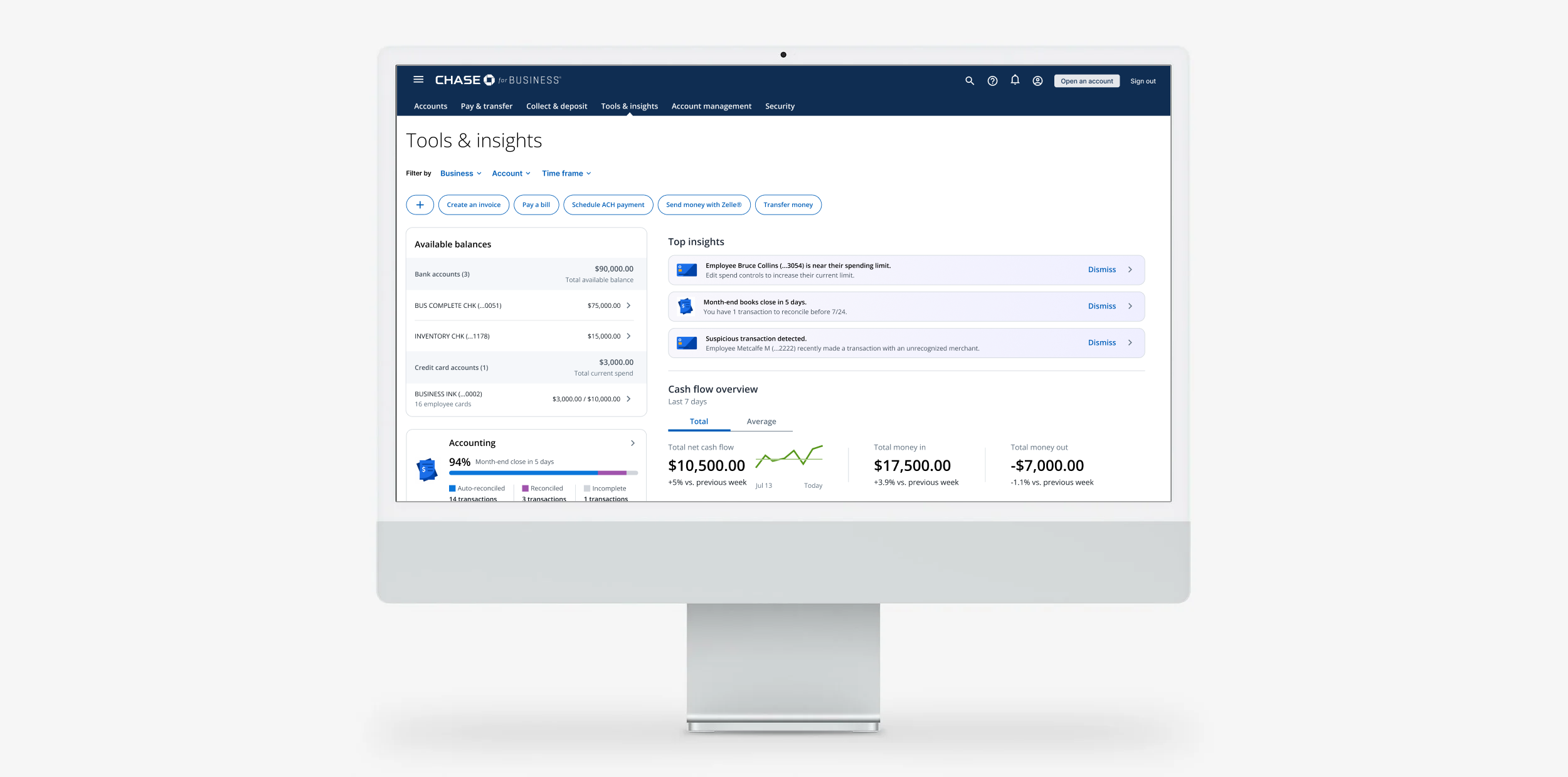Open the Time frame filter dropdown
Viewport: 1568px width, 777px height.
click(x=566, y=174)
